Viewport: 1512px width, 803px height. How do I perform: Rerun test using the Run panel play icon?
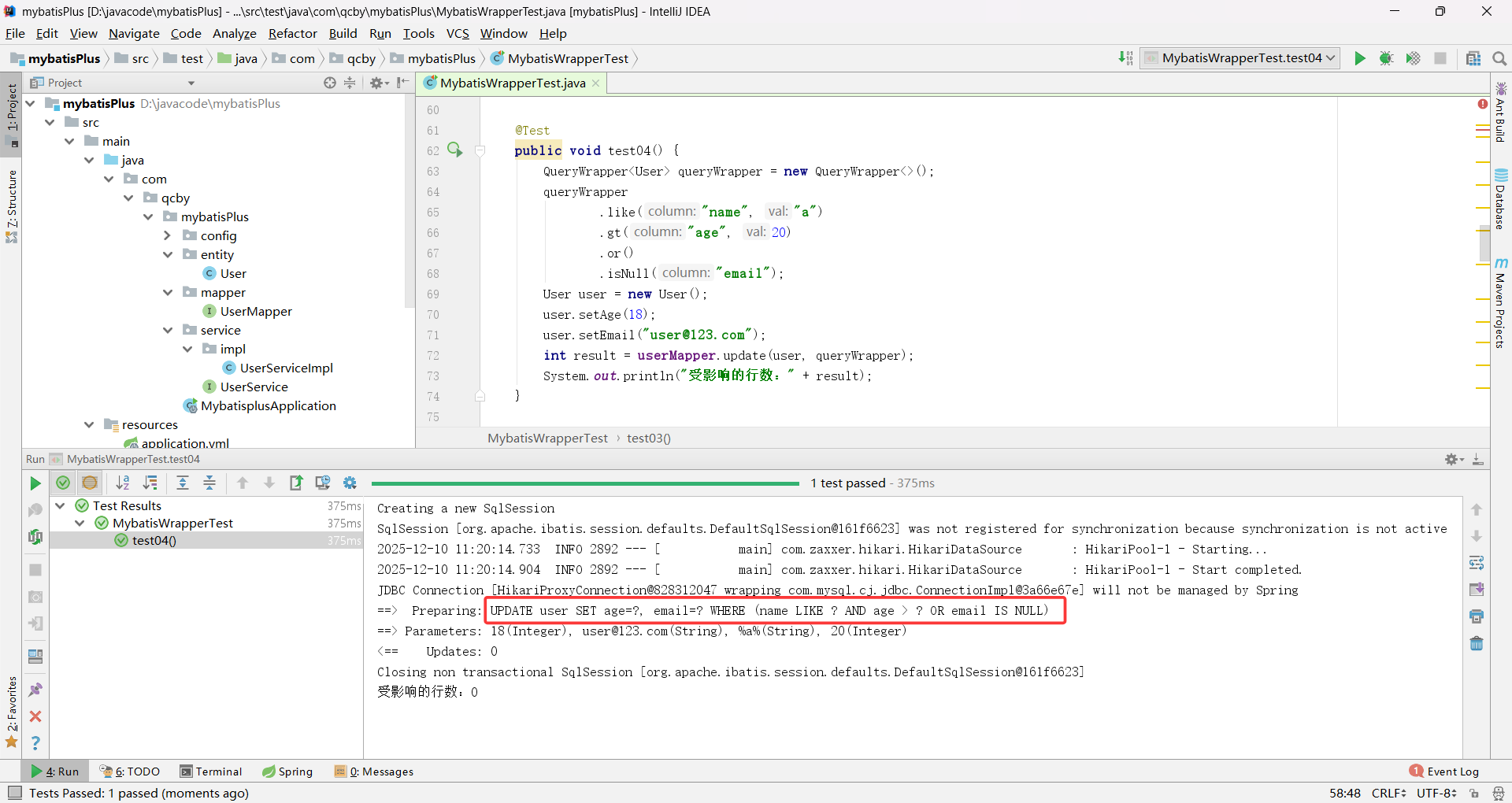tap(35, 483)
